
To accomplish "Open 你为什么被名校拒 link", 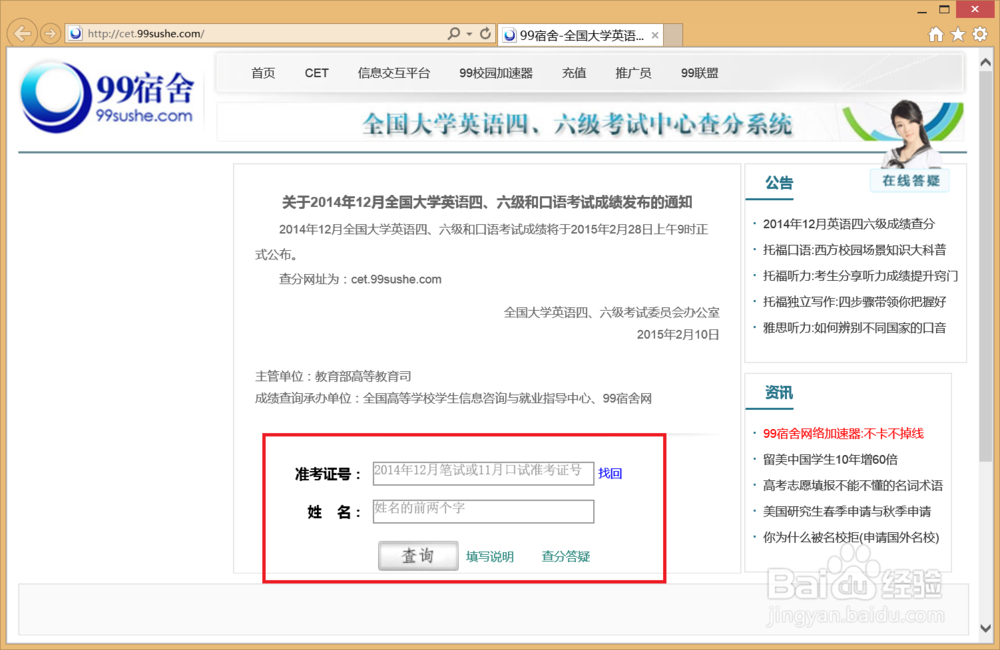I will tap(851, 538).
